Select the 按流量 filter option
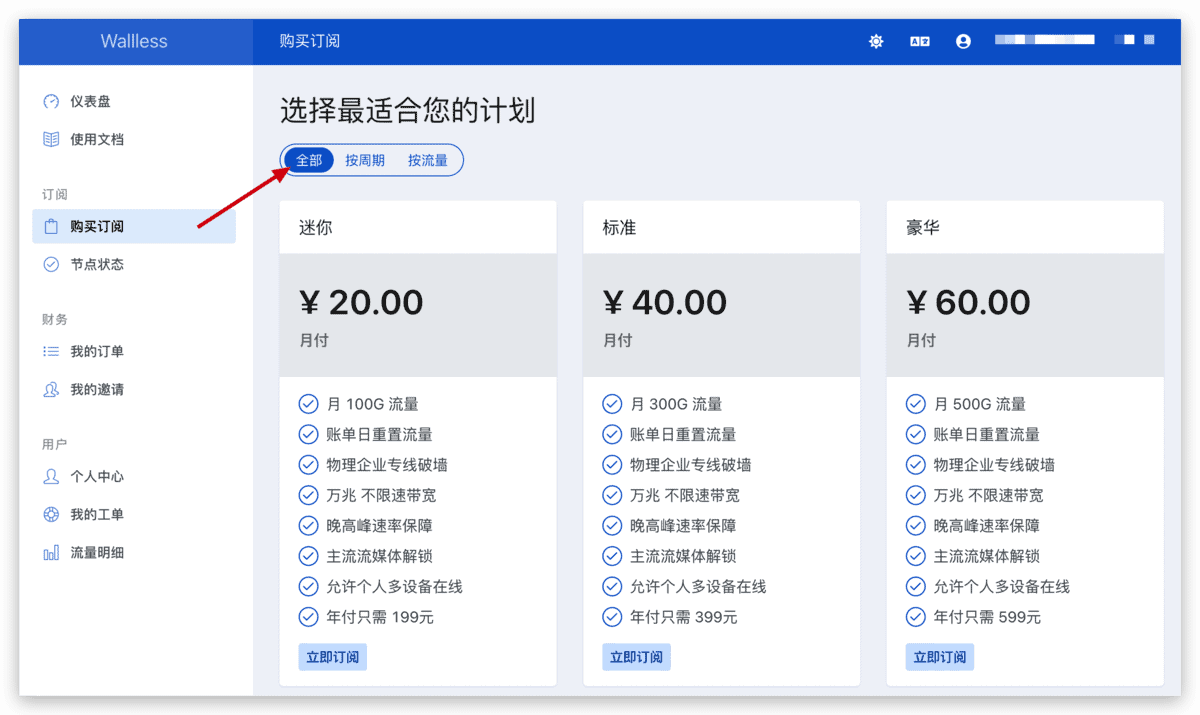The width and height of the screenshot is (1200, 715). (428, 160)
